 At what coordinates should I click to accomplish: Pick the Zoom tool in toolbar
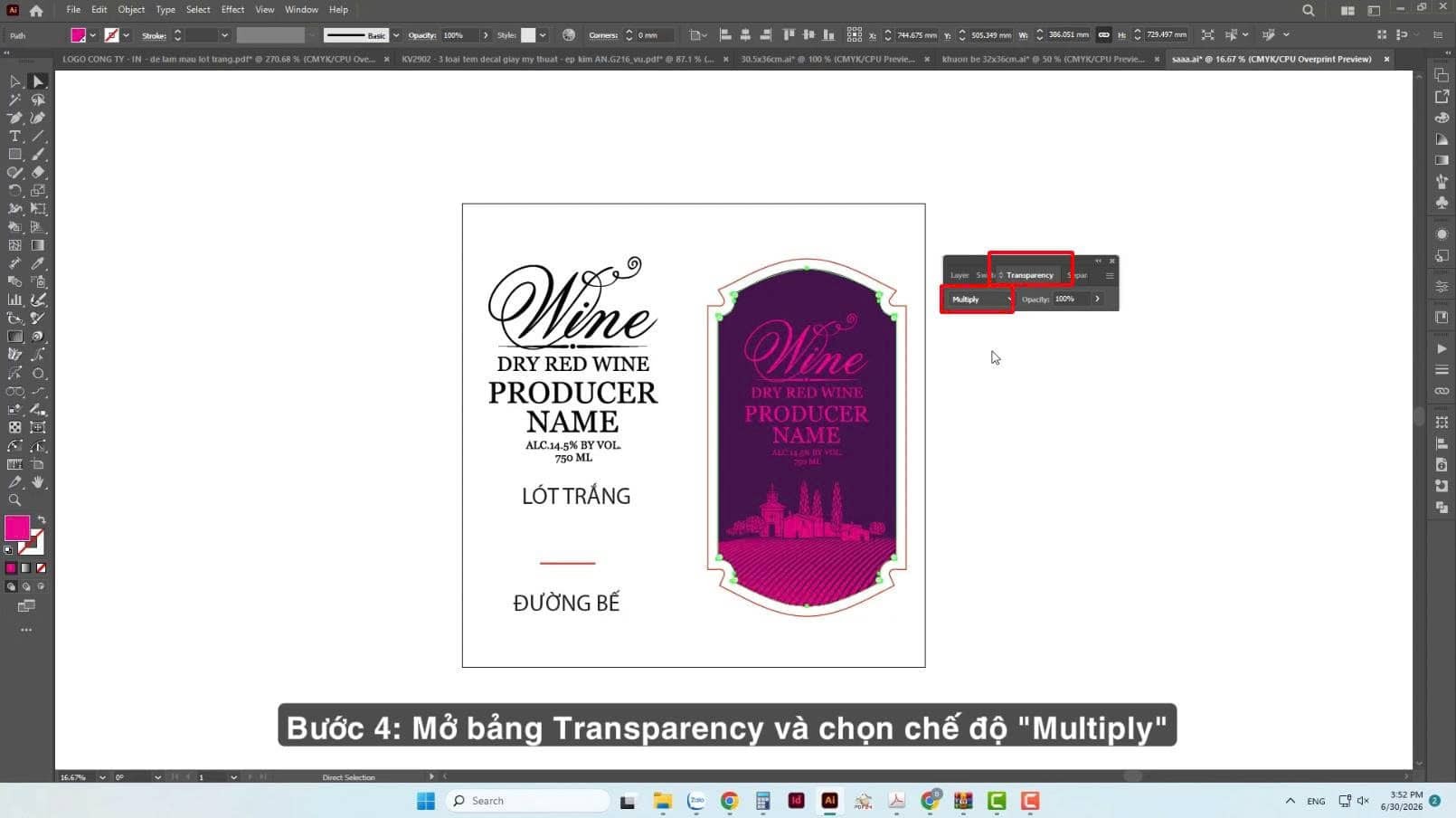pyautogui.click(x=14, y=500)
